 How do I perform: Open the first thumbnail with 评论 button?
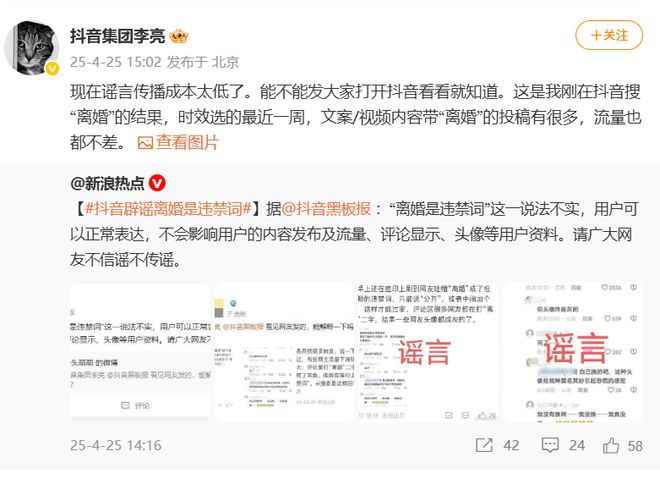(x=140, y=352)
